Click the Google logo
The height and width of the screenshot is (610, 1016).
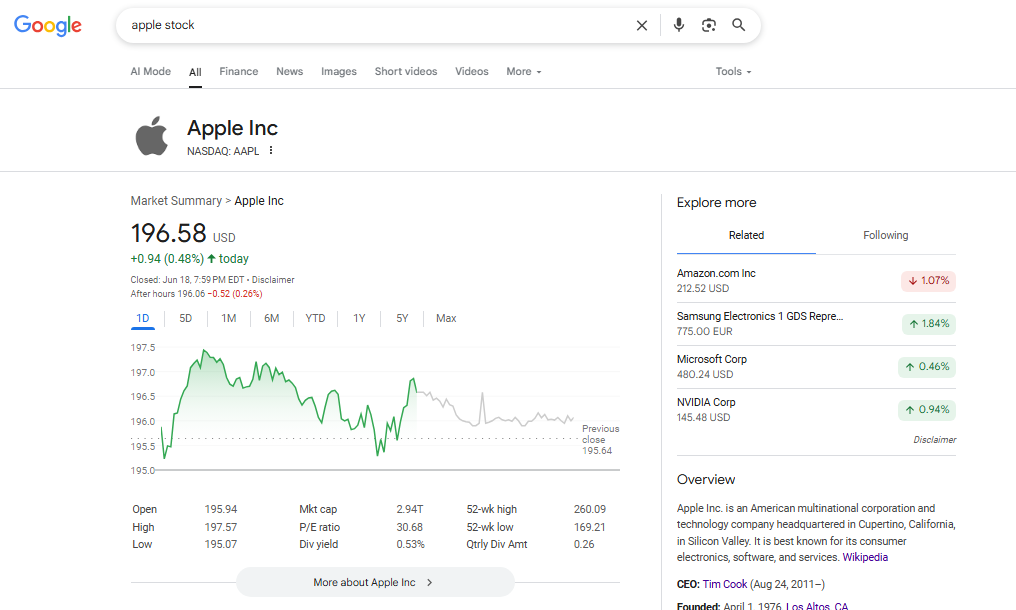(48, 25)
